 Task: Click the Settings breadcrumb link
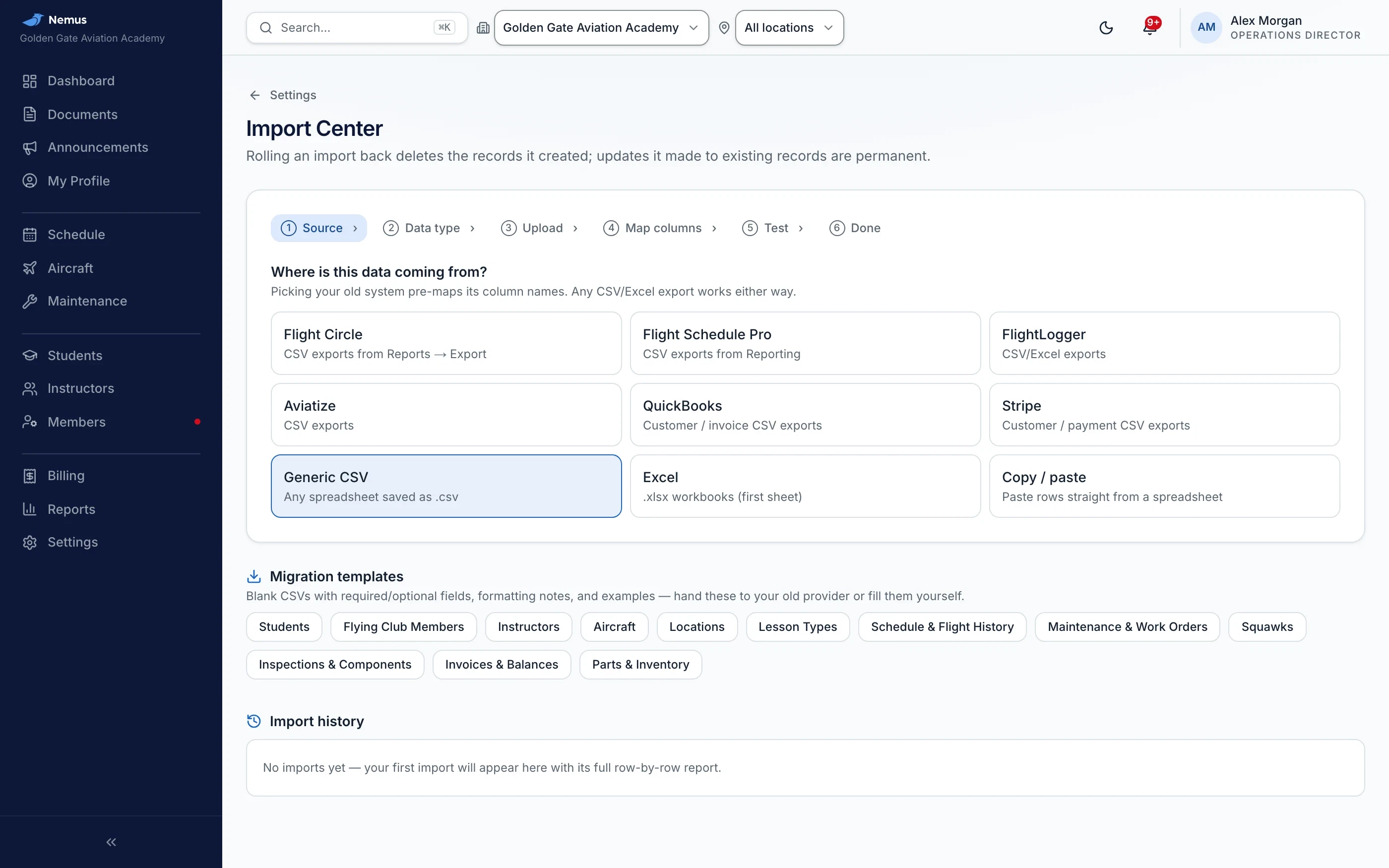coord(293,95)
